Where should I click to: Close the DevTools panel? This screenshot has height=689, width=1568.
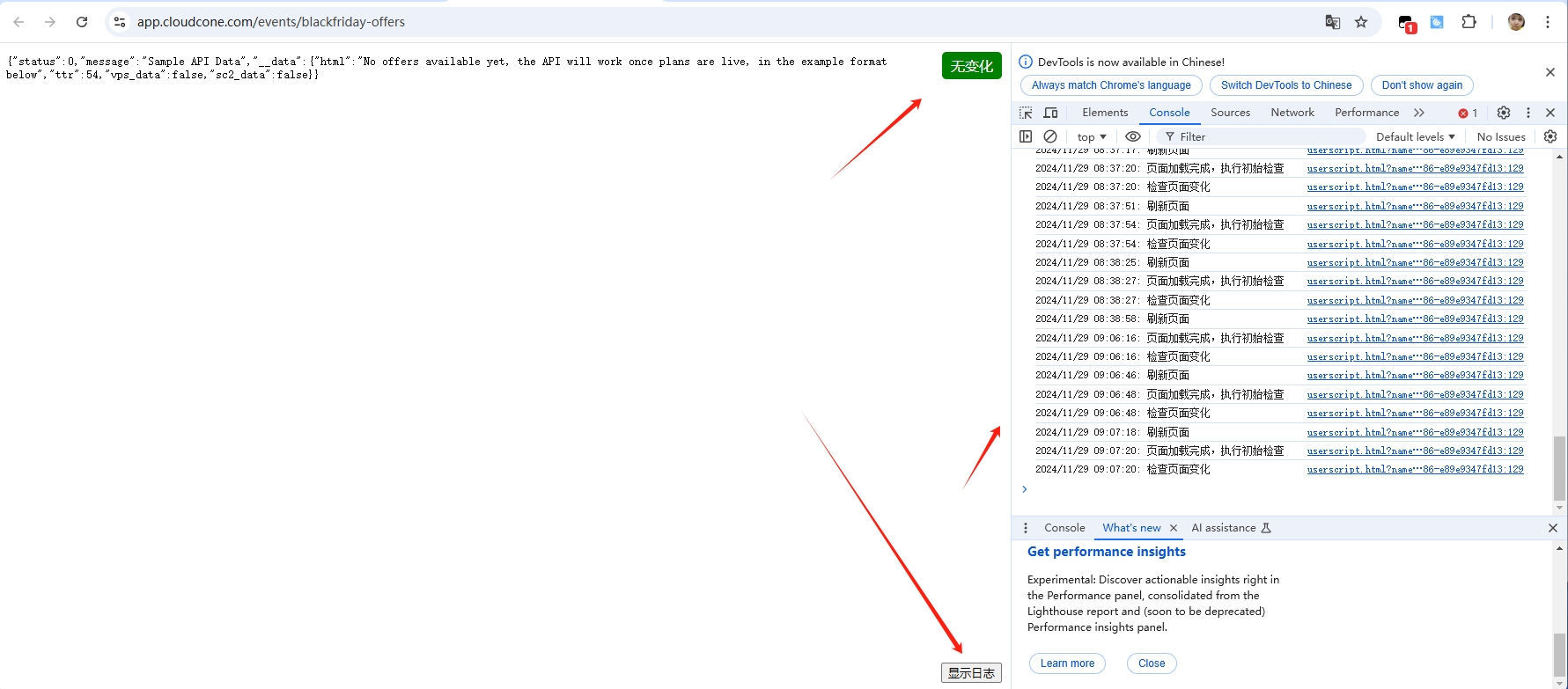(1550, 113)
